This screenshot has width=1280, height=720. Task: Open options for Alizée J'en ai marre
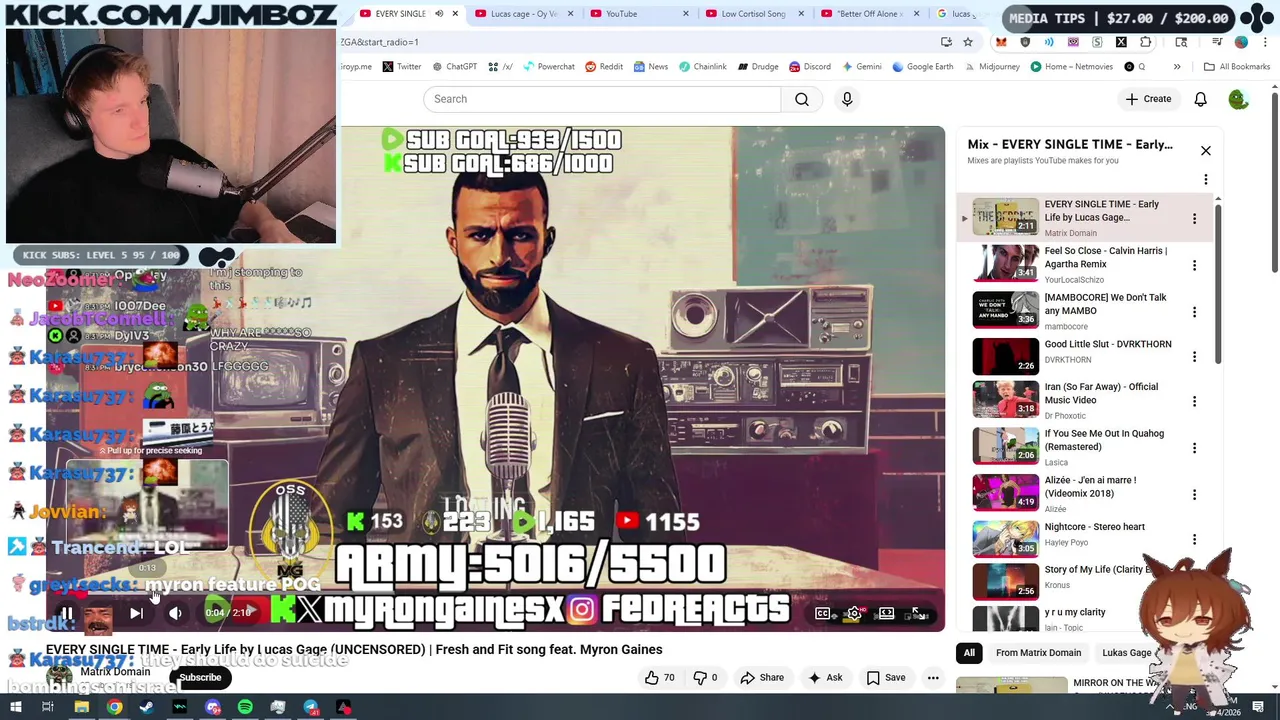pos(1194,494)
